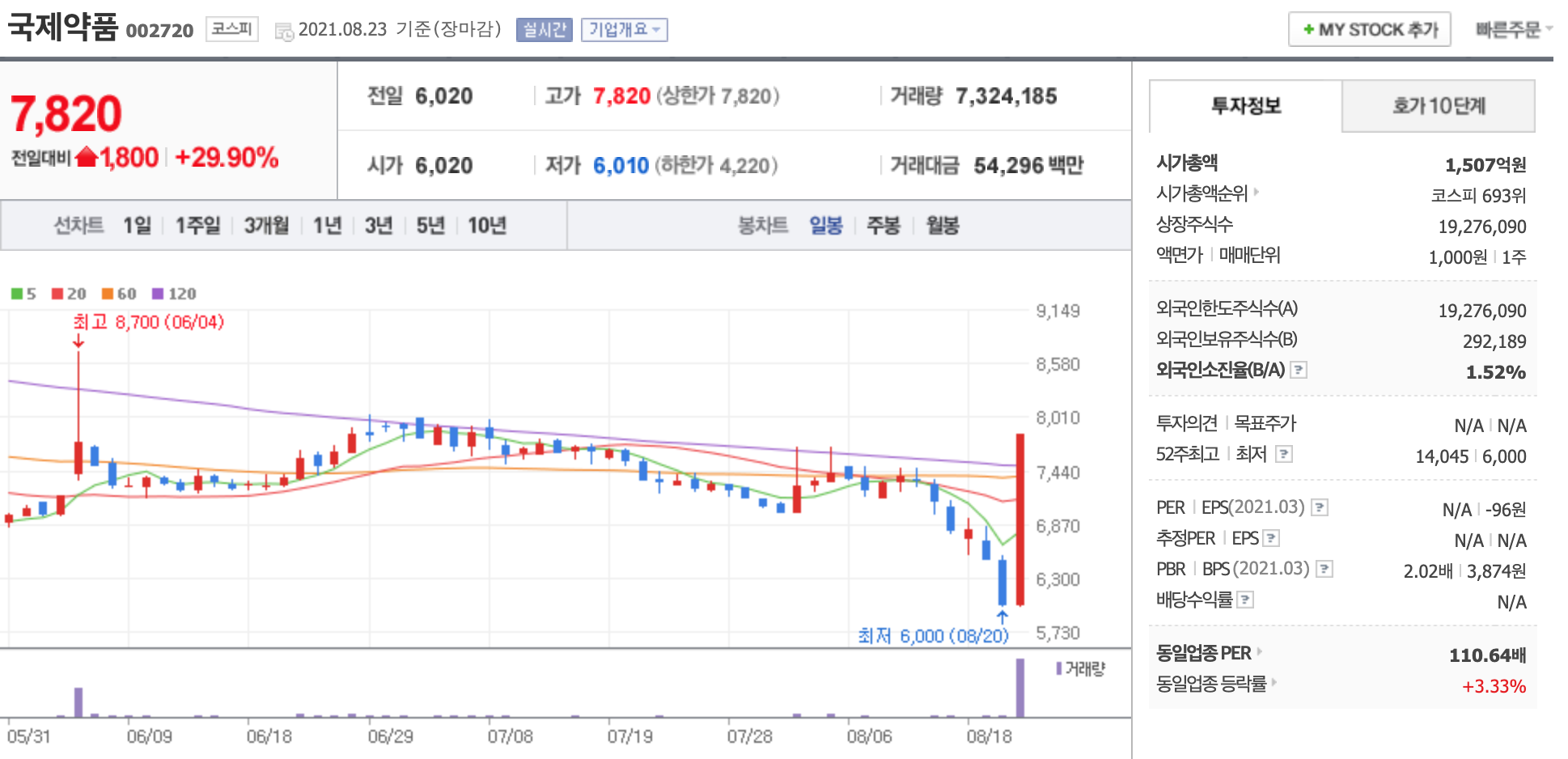Click the help icon next to 52주최고 최저
1568x759 pixels.
click(x=1284, y=454)
